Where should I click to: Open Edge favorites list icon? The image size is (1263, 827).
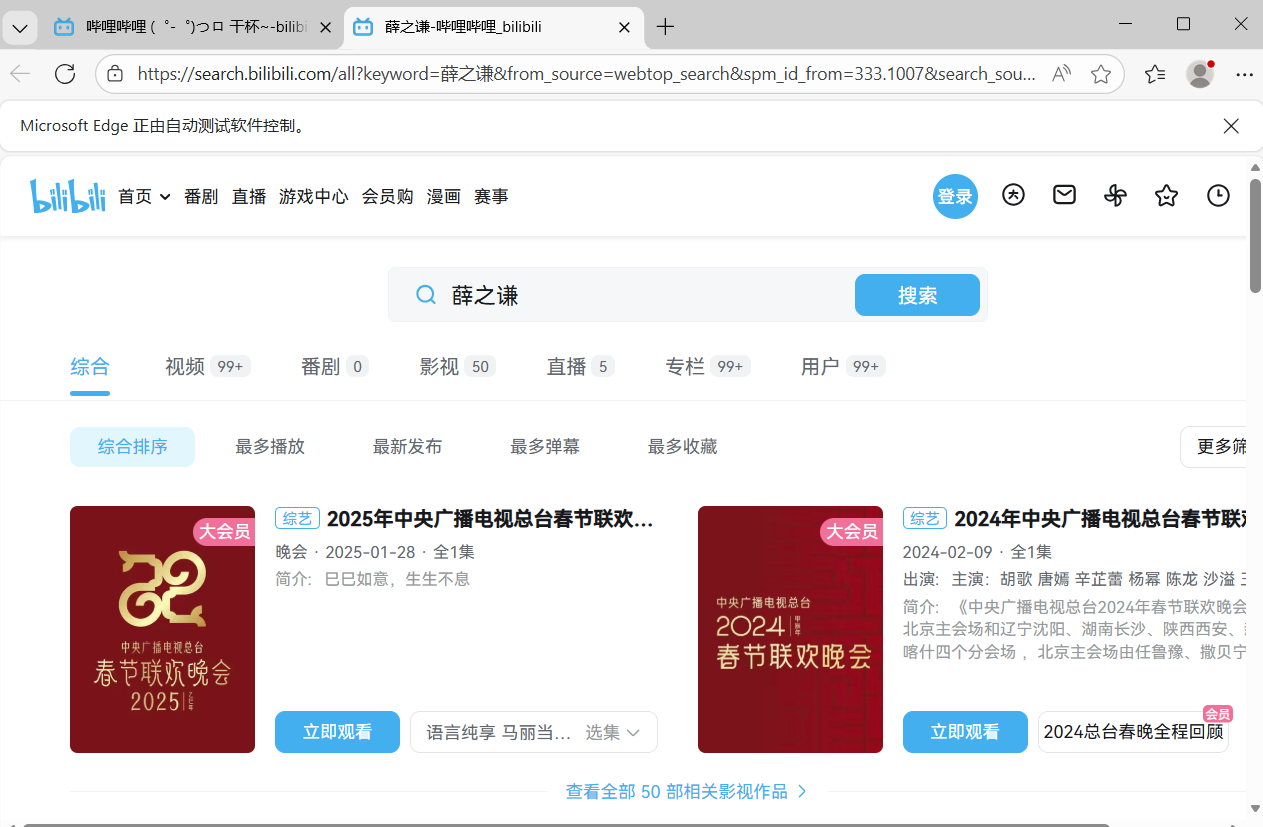click(x=1155, y=74)
